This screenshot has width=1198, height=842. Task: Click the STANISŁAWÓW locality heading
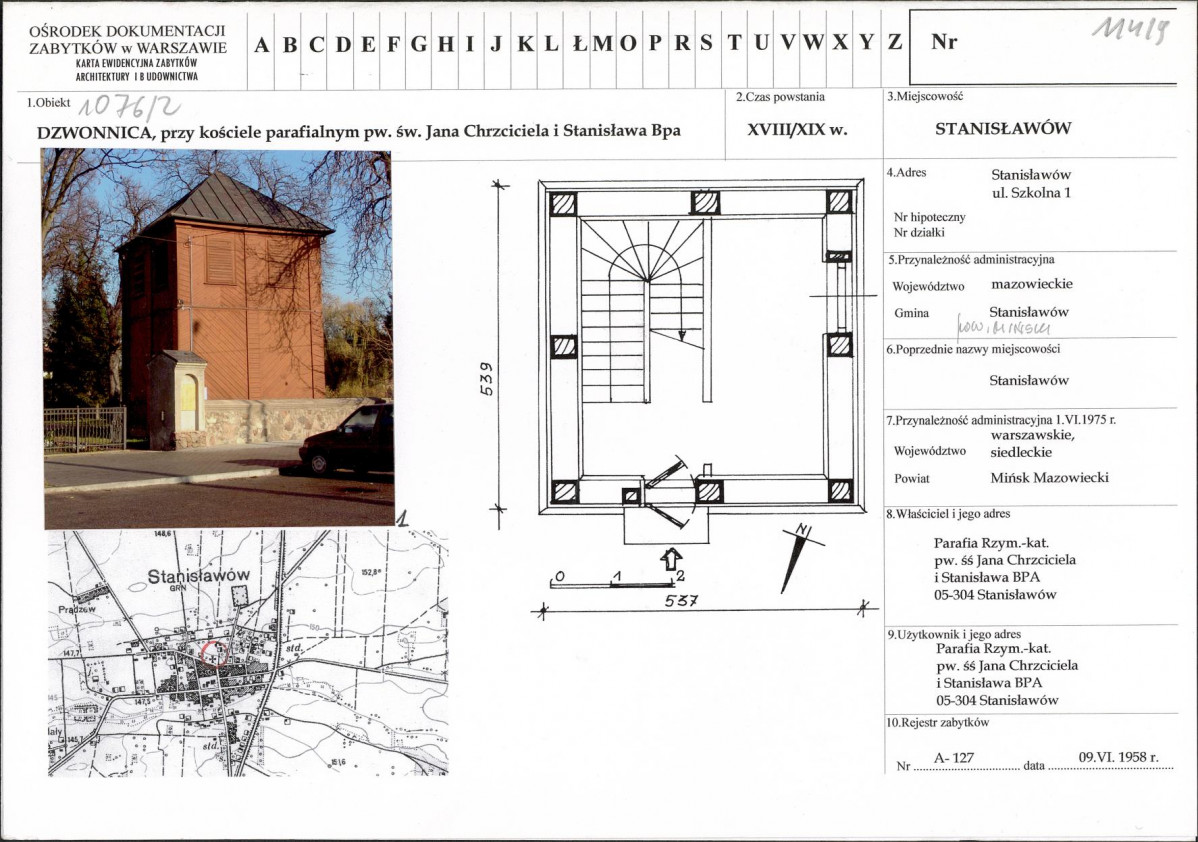(1003, 128)
